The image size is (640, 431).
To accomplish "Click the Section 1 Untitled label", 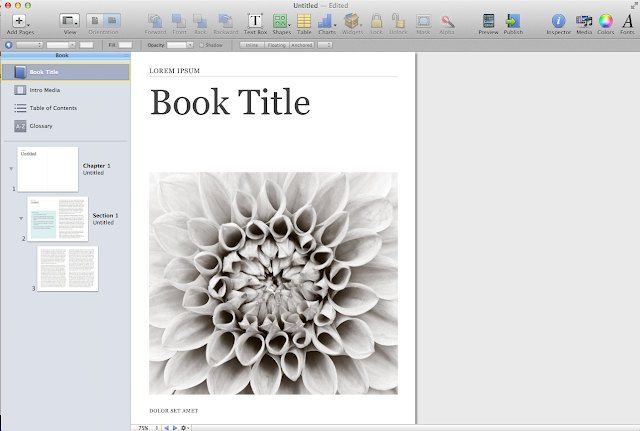I will coord(105,219).
